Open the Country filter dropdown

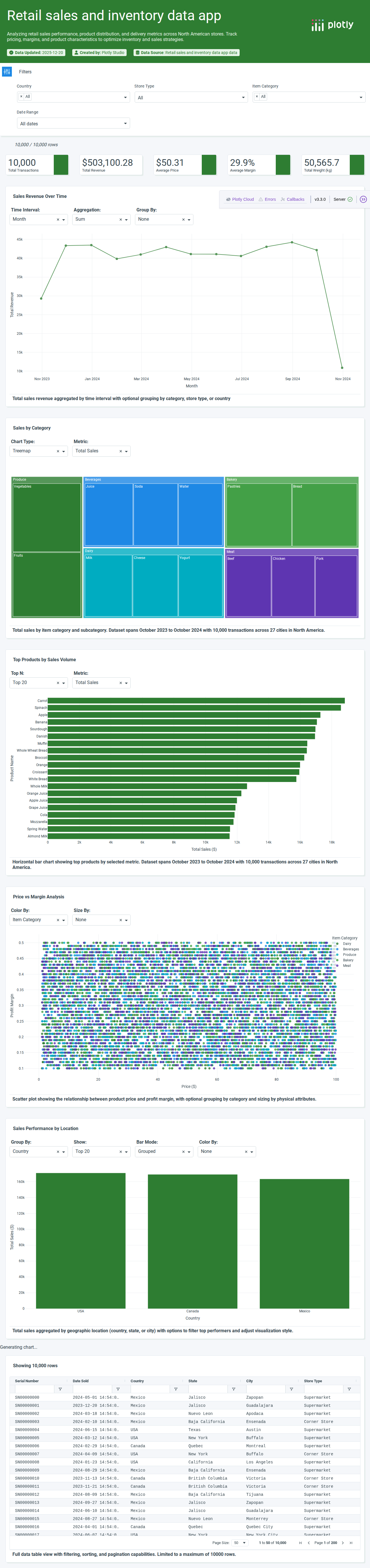coord(73,97)
